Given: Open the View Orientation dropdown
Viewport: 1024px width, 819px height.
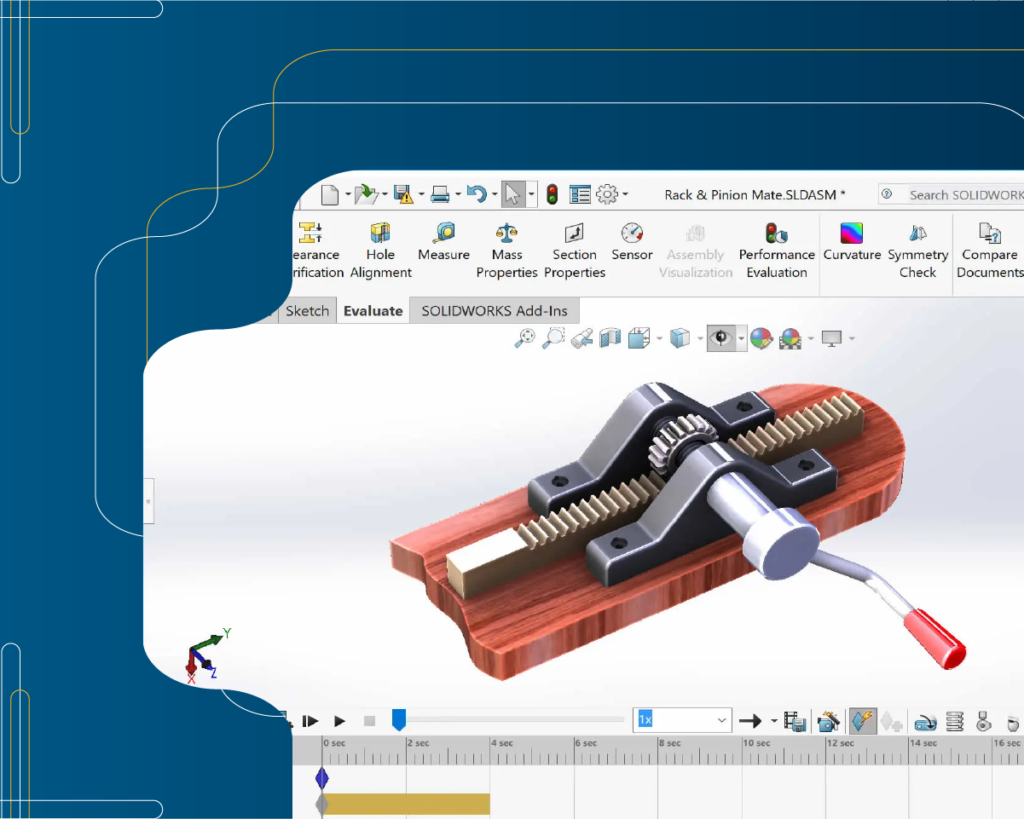Looking at the screenshot, I should pos(656,338).
